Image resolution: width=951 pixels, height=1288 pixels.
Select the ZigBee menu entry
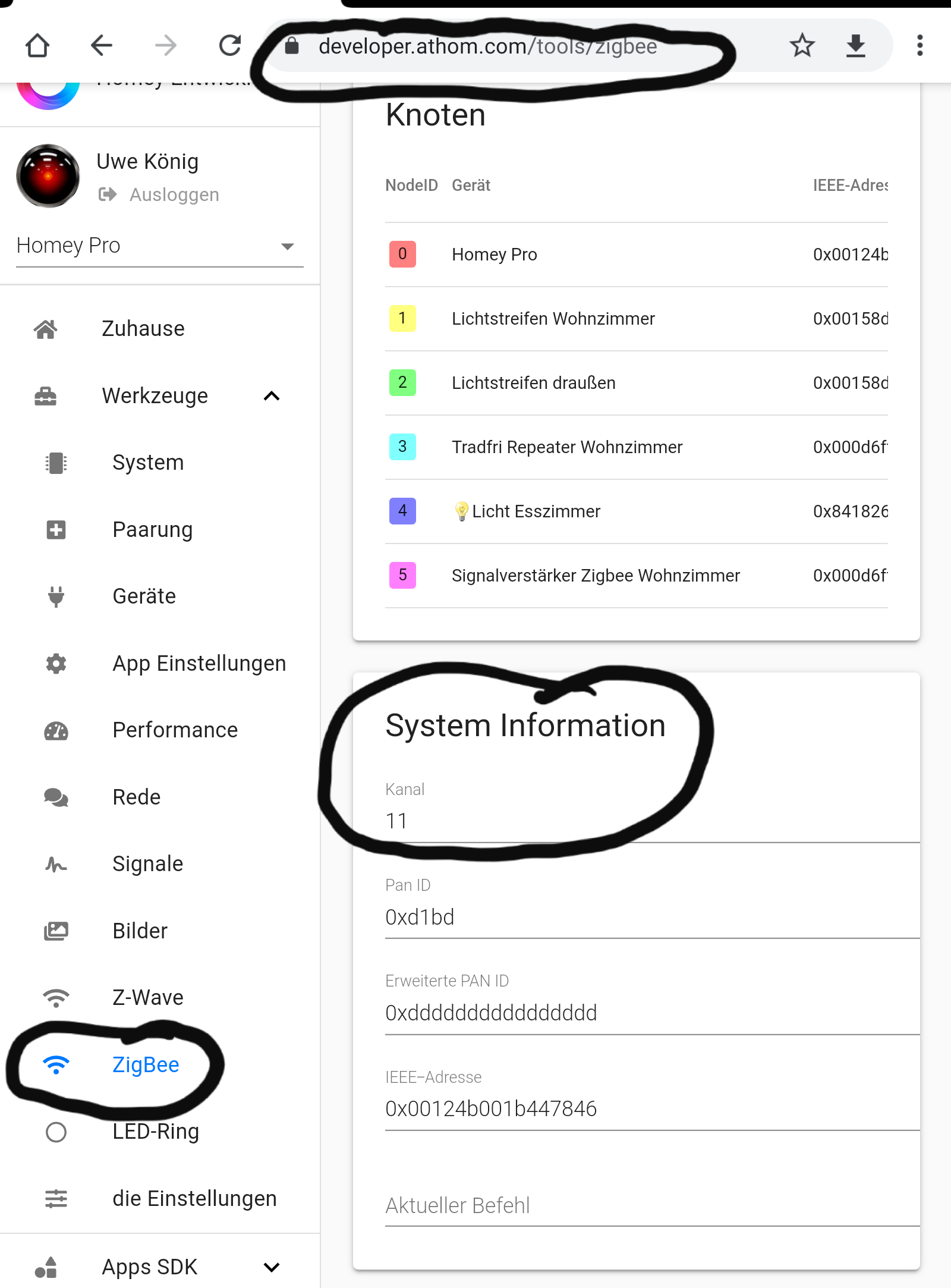pos(146,1064)
